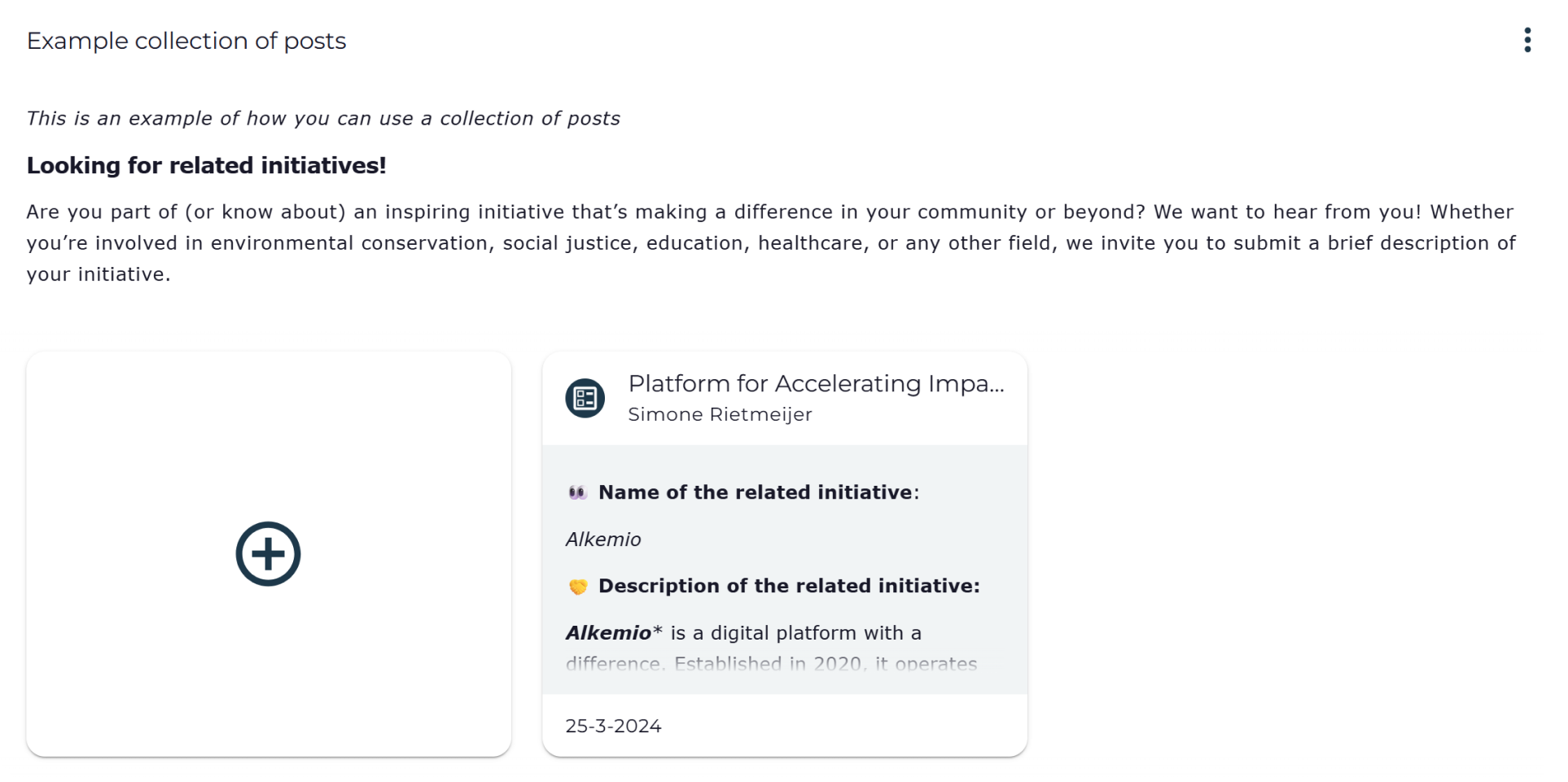Click Name of the related initiative label
Screen dimensions: 1568x782
pyautogui.click(x=756, y=492)
